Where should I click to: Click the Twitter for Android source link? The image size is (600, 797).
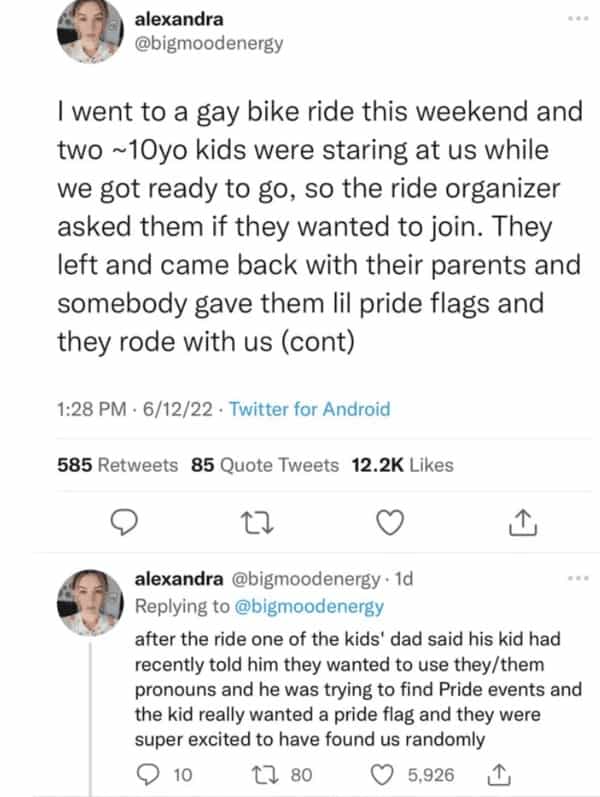(x=309, y=408)
